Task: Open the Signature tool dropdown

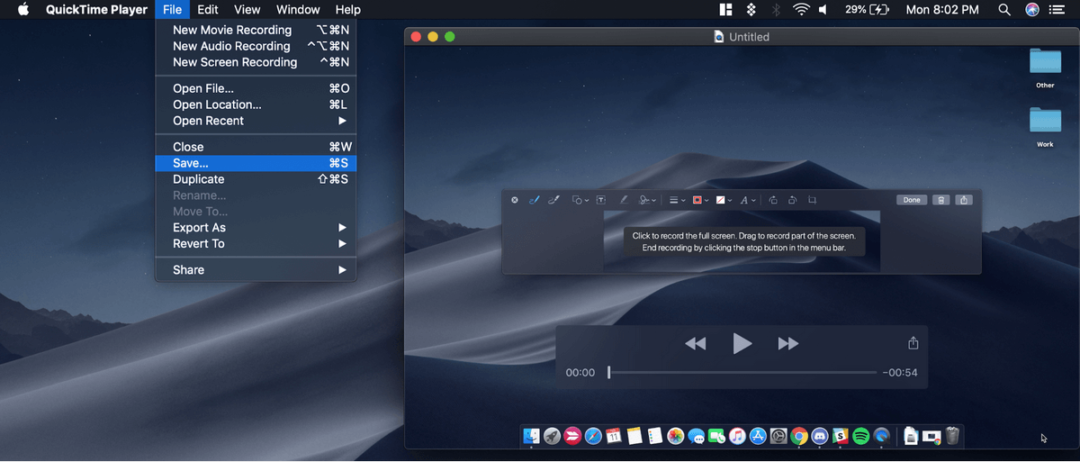Action: [x=647, y=200]
